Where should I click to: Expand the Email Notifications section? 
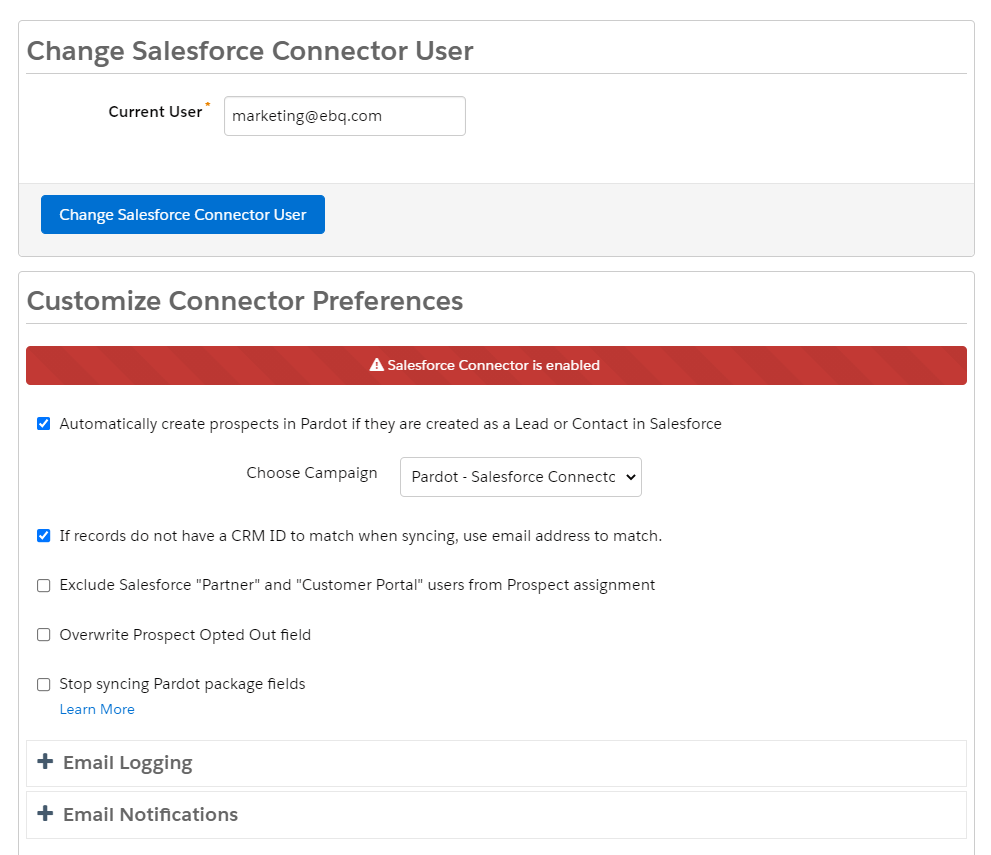pyautogui.click(x=496, y=815)
